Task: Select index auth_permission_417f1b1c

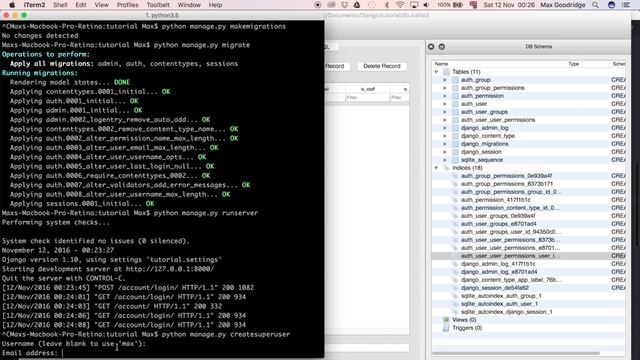Action: [x=496, y=200]
